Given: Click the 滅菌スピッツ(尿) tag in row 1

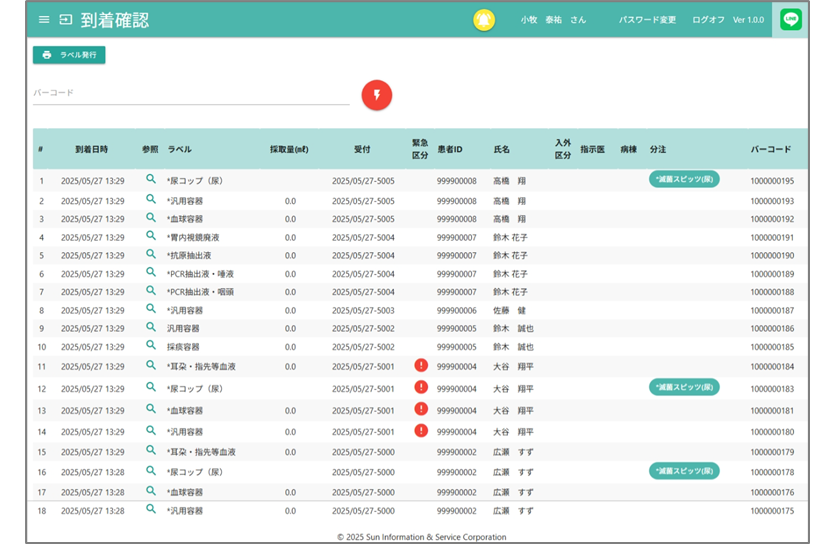Looking at the screenshot, I should tap(684, 179).
